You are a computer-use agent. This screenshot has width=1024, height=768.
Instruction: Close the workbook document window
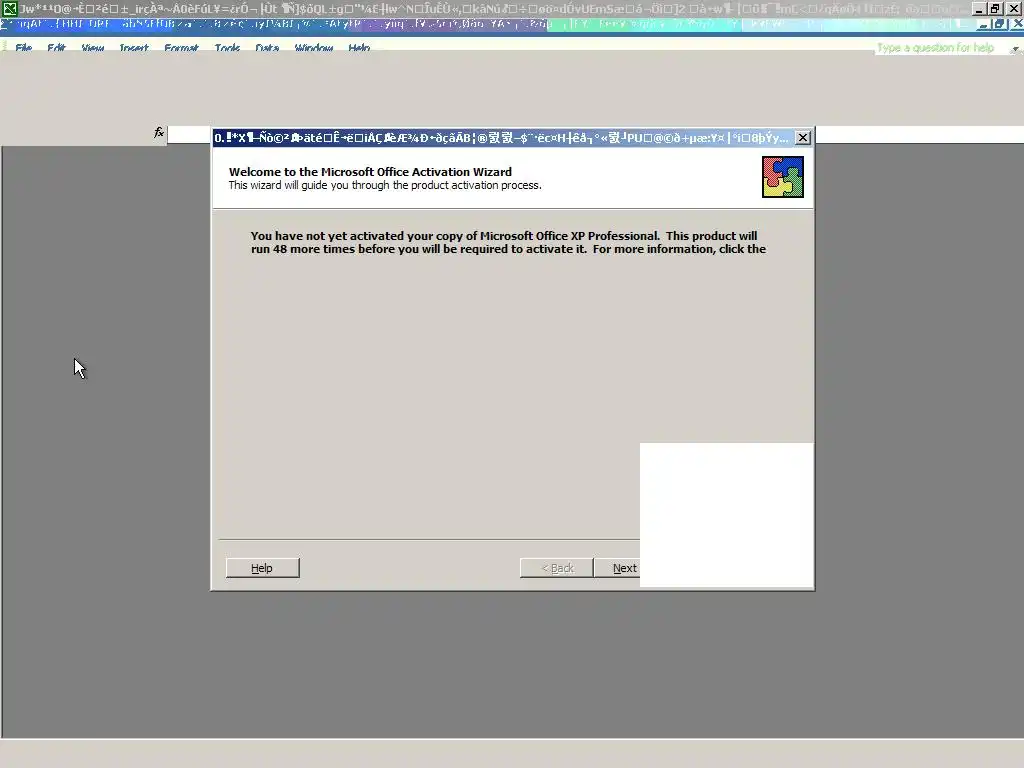[1017, 25]
